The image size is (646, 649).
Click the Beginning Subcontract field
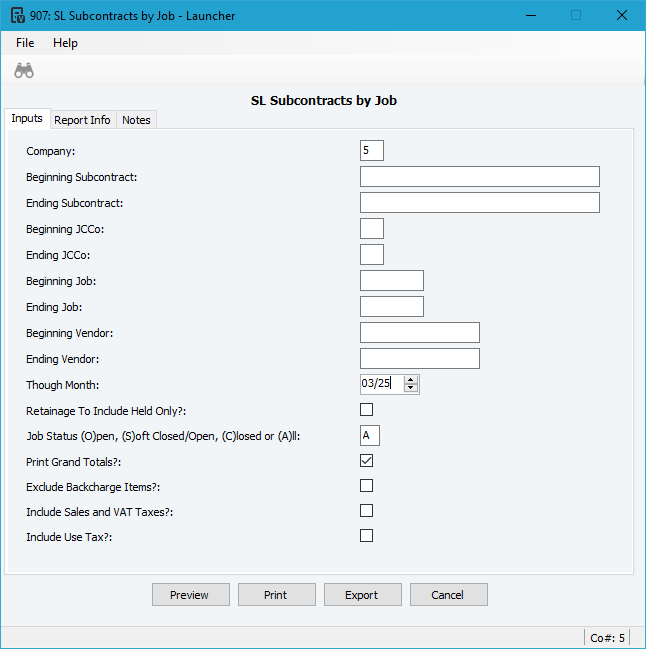pyautogui.click(x=480, y=177)
